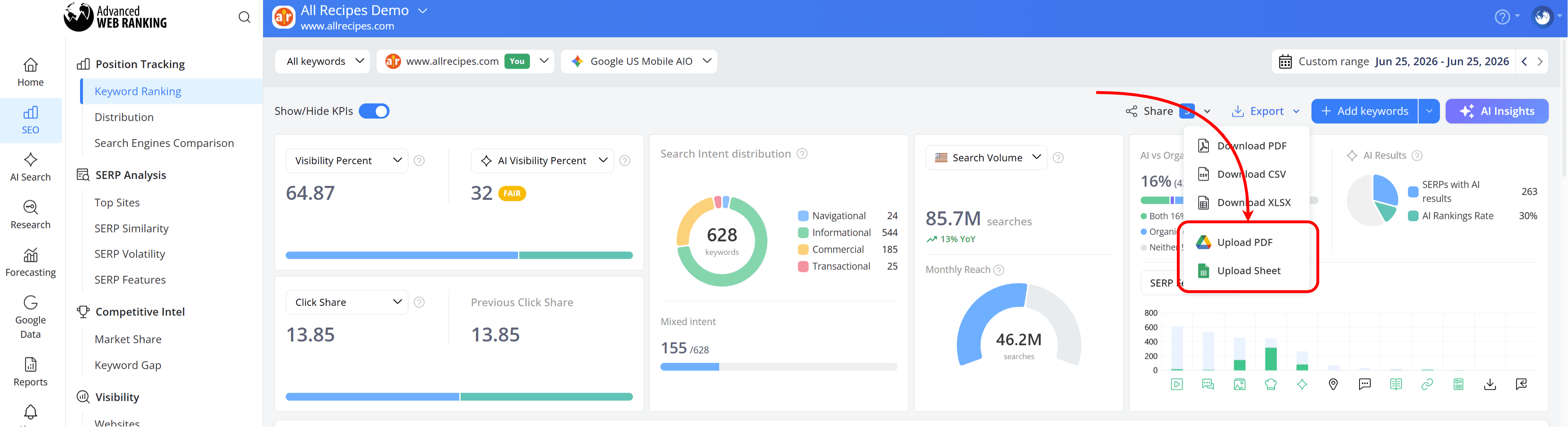Screen dimensions: 1568x427
Task: Open the All keywords dropdown
Action: pyautogui.click(x=323, y=62)
